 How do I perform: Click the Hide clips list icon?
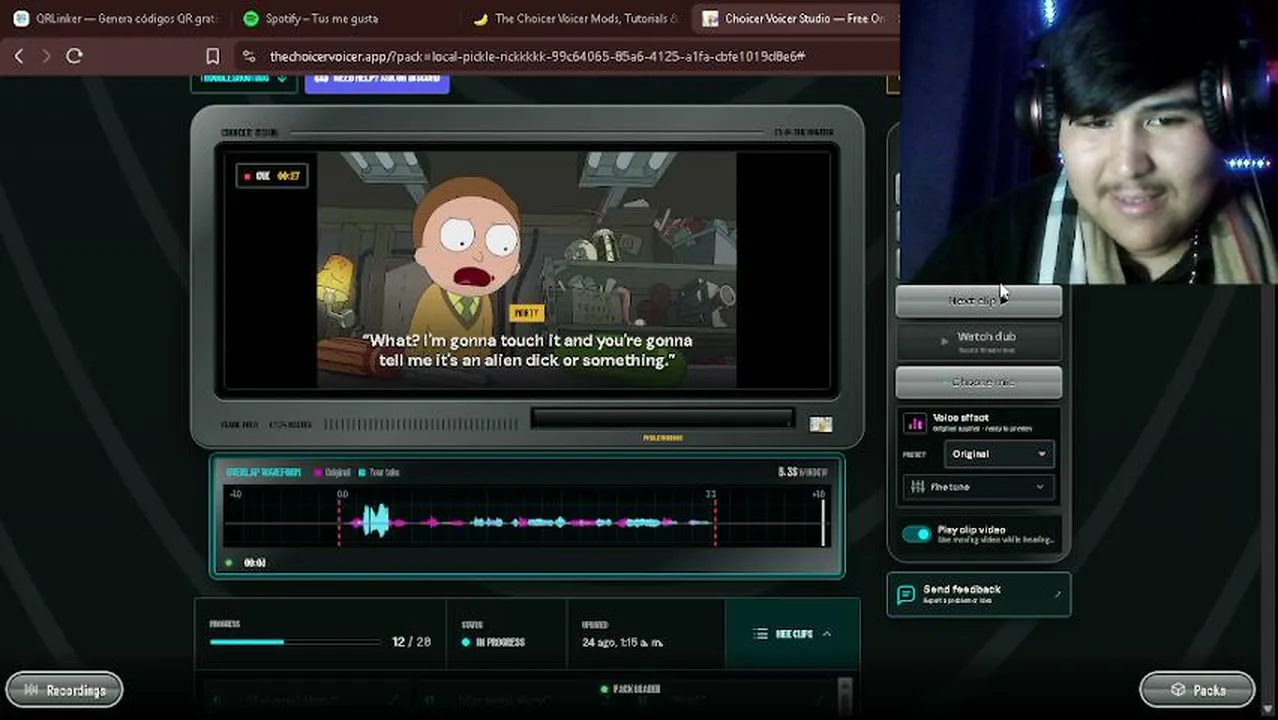pyautogui.click(x=761, y=634)
